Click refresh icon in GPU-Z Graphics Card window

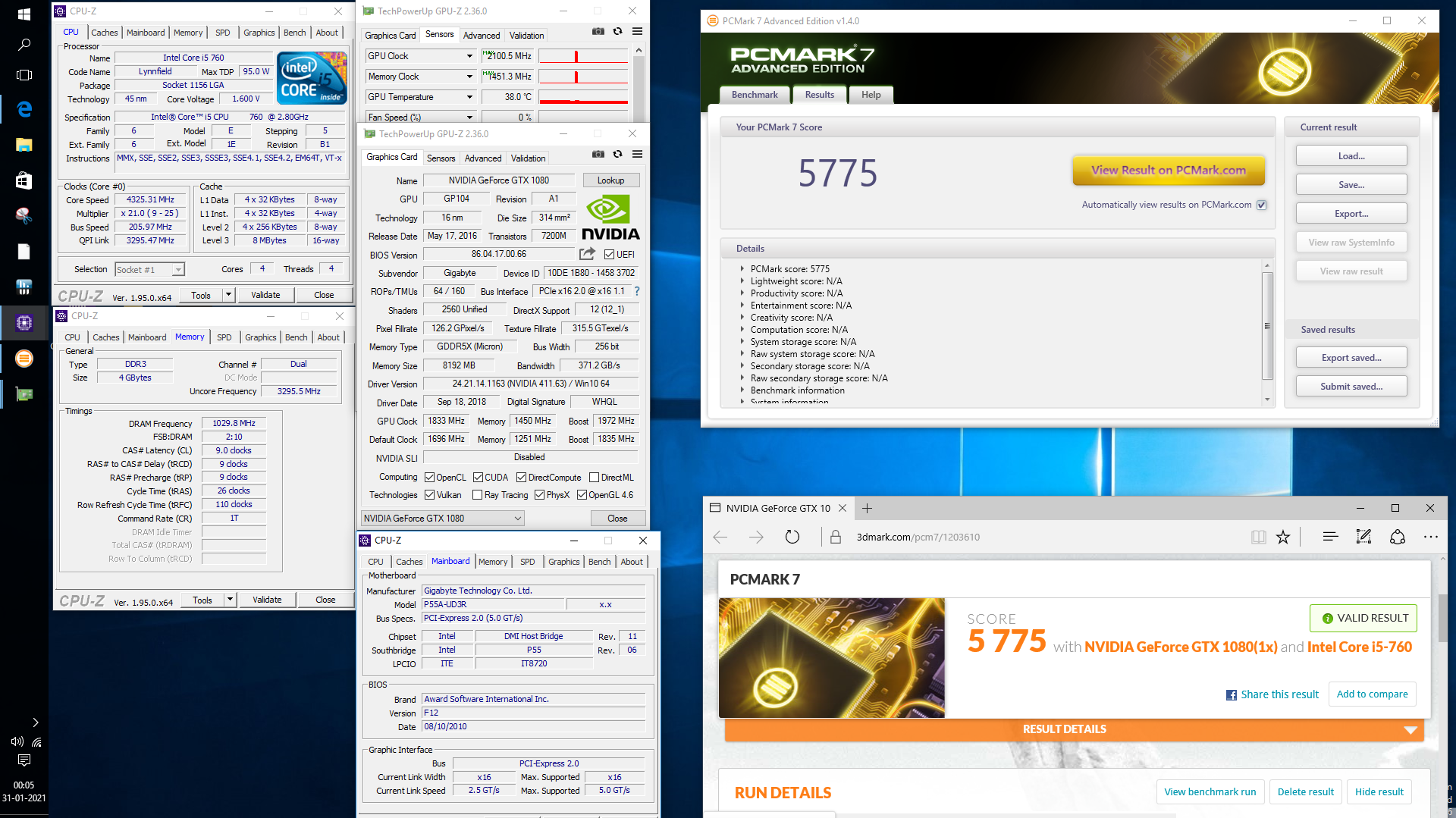(618, 154)
